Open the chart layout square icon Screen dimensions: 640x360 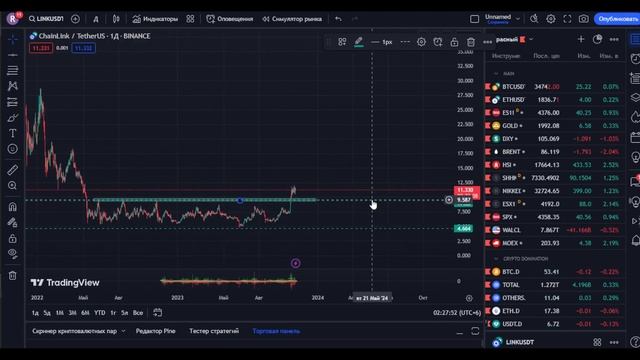click(x=474, y=19)
